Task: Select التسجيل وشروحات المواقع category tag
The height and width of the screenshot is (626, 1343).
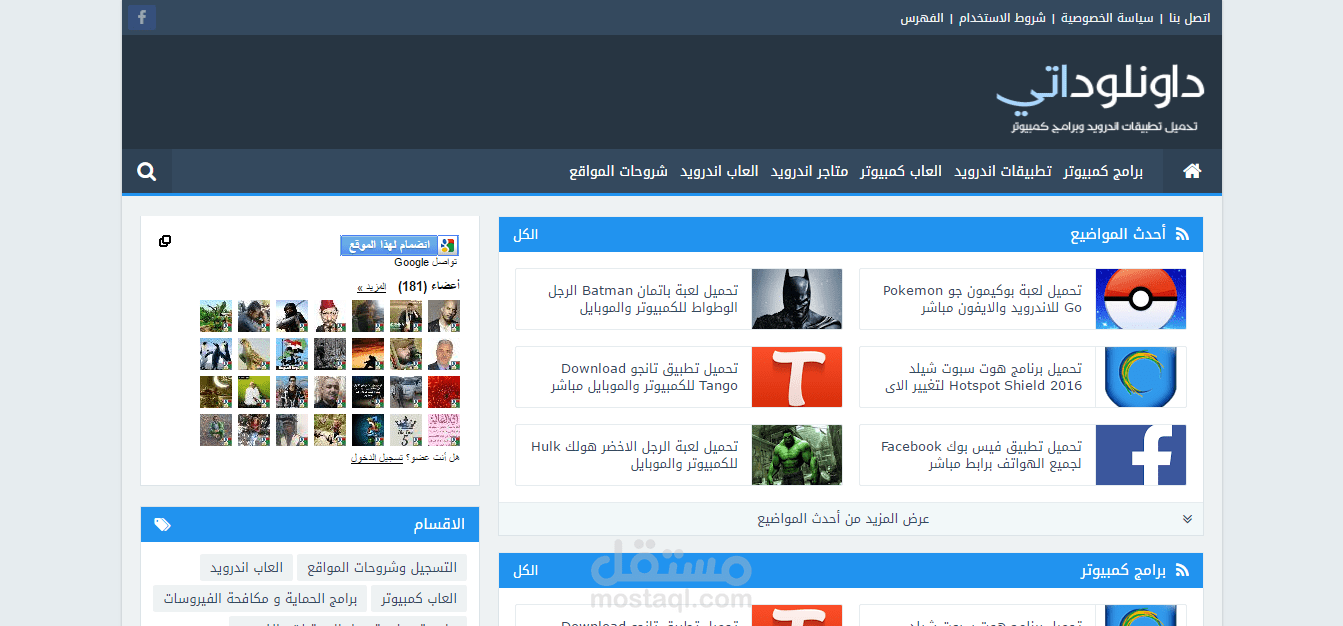Action: coord(382,567)
